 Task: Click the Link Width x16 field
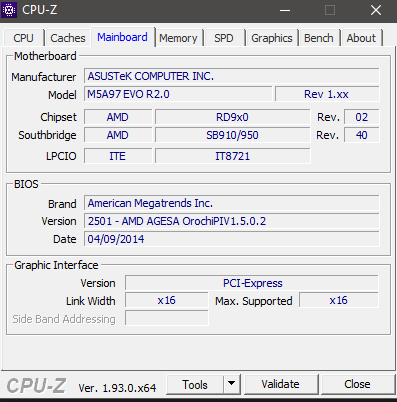click(167, 300)
